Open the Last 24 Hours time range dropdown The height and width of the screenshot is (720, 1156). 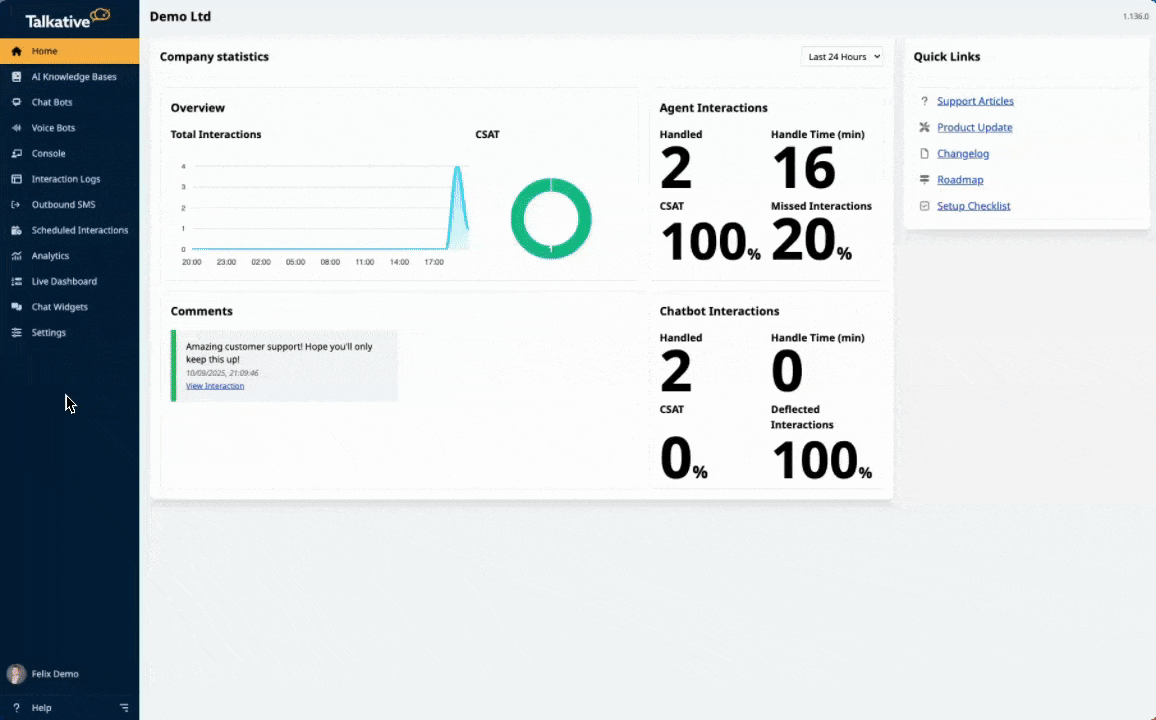(x=844, y=57)
